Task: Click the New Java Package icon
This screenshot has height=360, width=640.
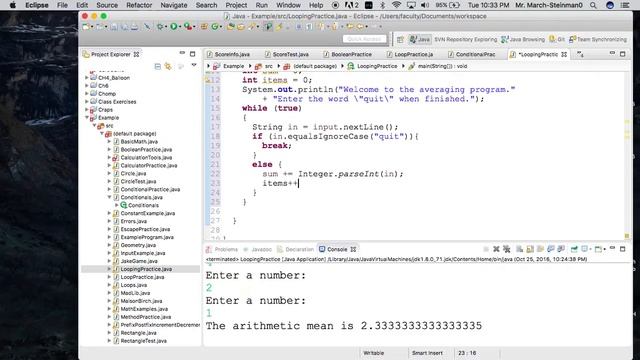Action: tap(204, 27)
